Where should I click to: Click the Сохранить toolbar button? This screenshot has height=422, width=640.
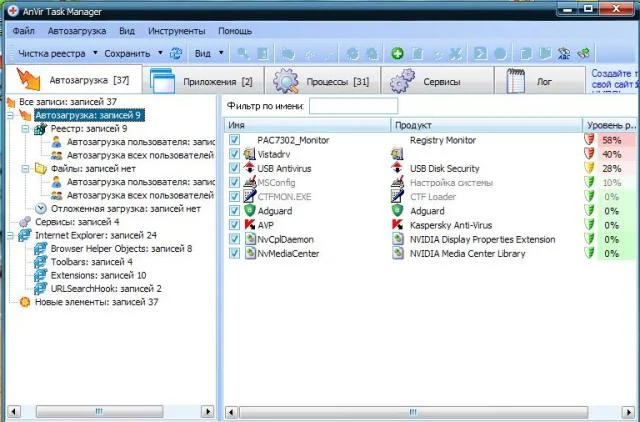click(x=127, y=53)
